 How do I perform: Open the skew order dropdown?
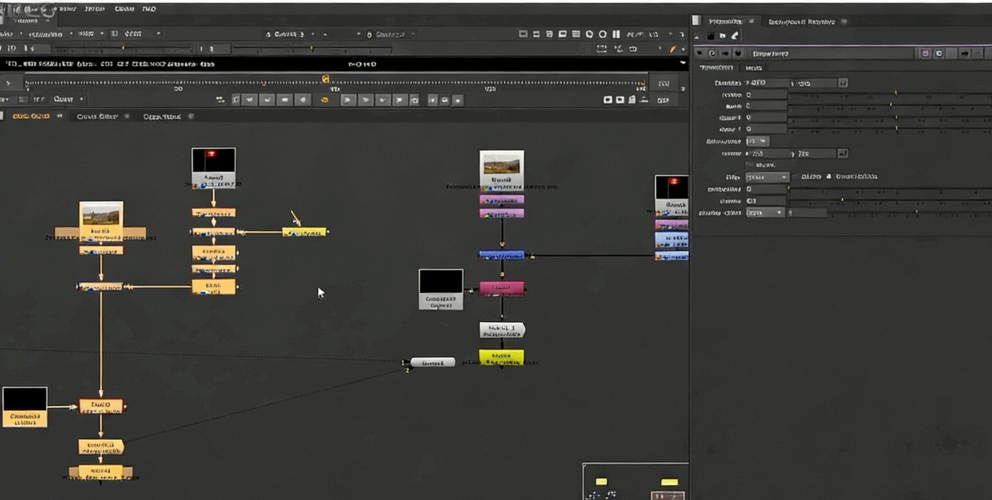(756, 142)
